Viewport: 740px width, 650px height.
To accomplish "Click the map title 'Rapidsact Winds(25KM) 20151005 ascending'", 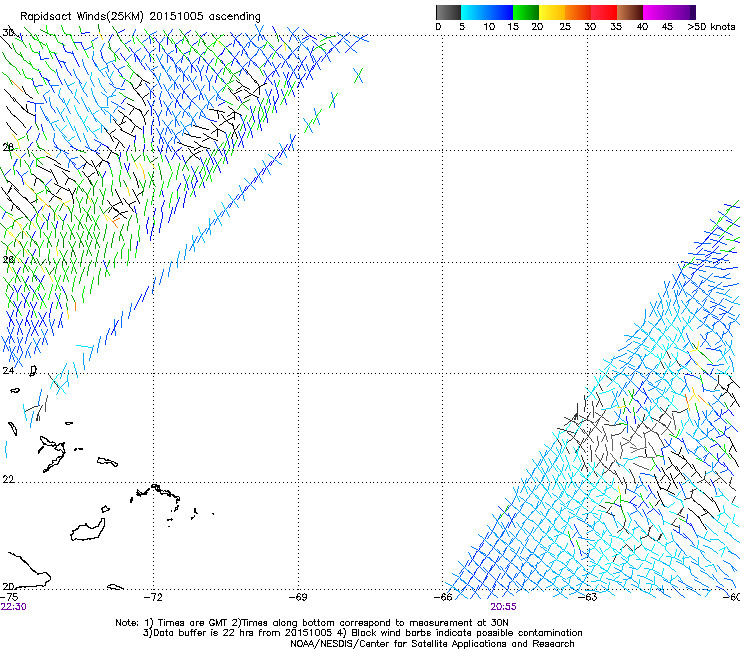I will click(140, 17).
